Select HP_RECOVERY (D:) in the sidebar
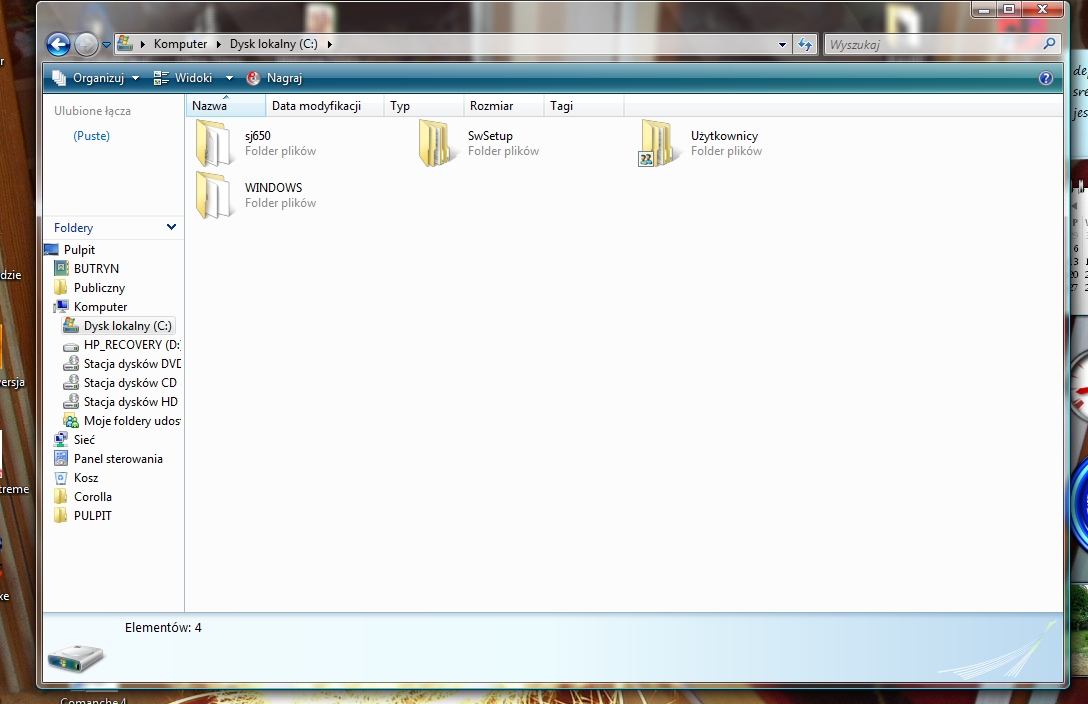This screenshot has height=704, width=1088. (129, 344)
